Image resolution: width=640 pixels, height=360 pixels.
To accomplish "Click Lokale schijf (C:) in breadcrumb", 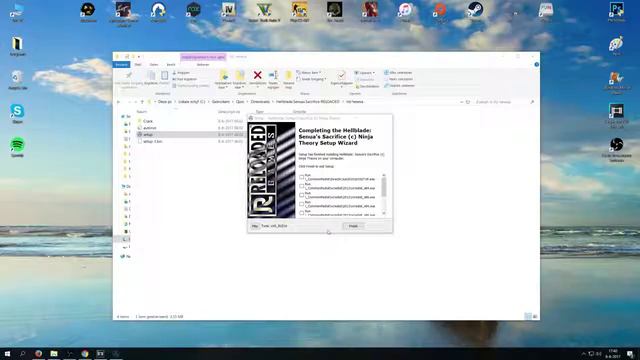I will pos(192,102).
